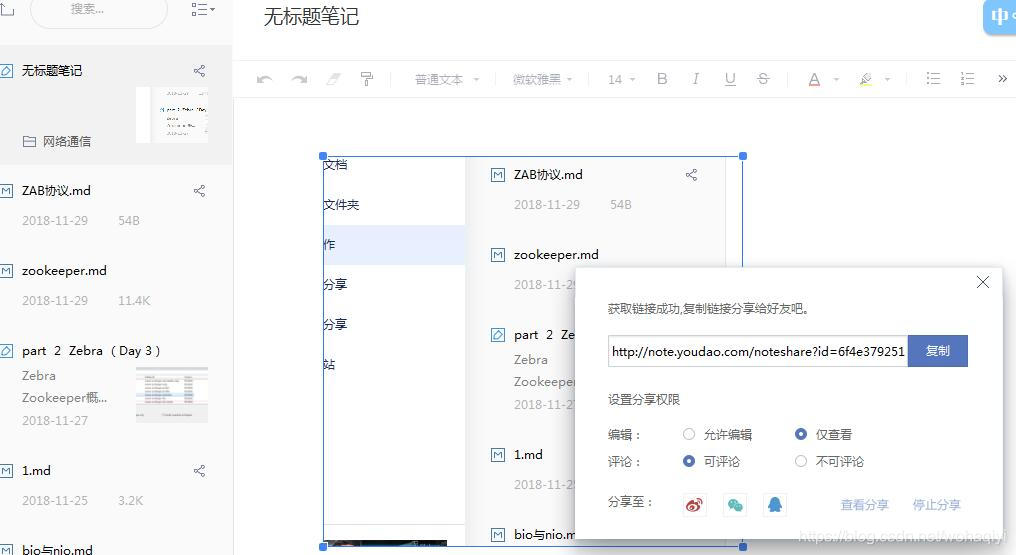Open the font size 14 dropdown
The width and height of the screenshot is (1016, 555).
click(x=621, y=80)
